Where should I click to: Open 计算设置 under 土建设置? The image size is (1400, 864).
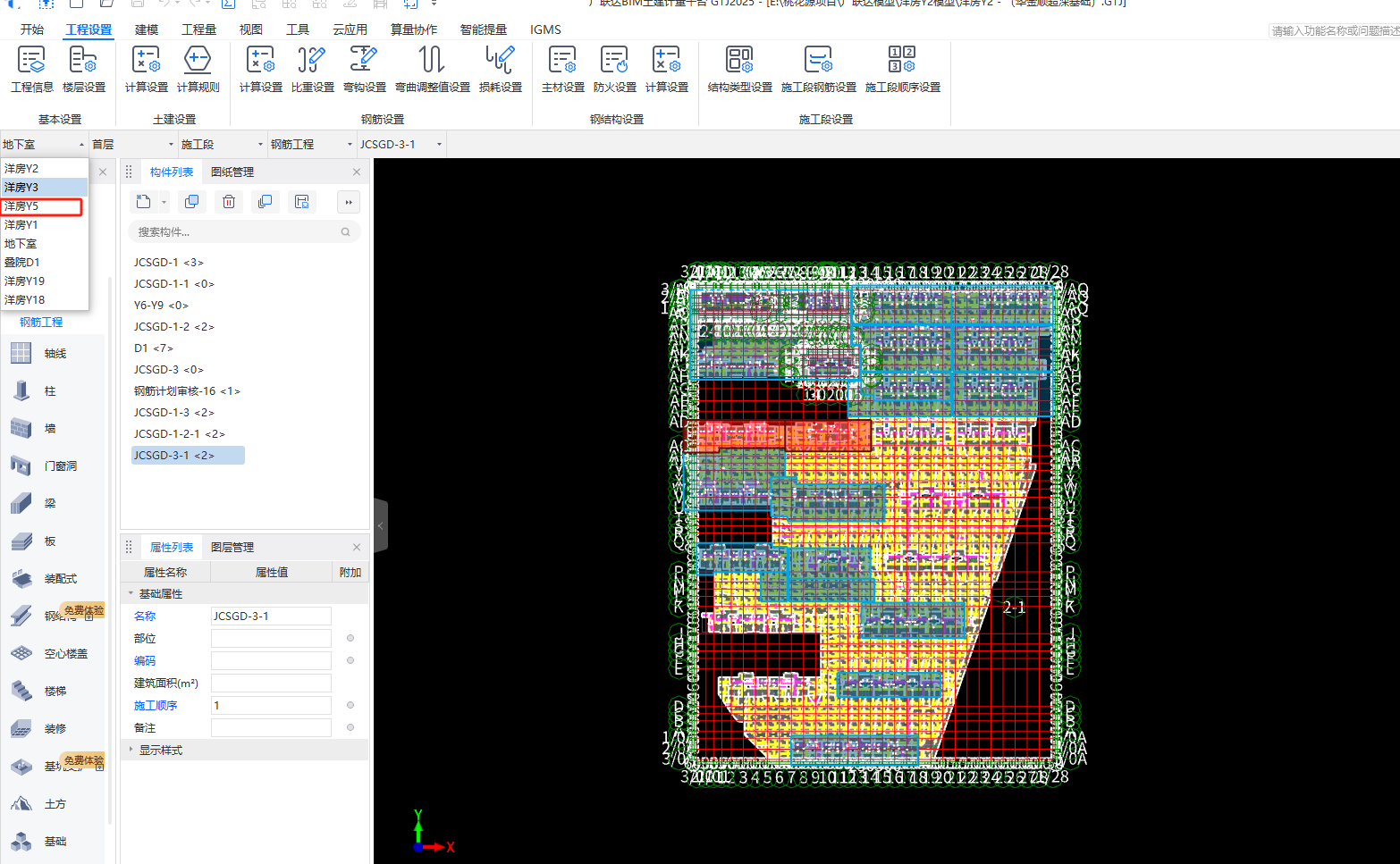(x=146, y=70)
